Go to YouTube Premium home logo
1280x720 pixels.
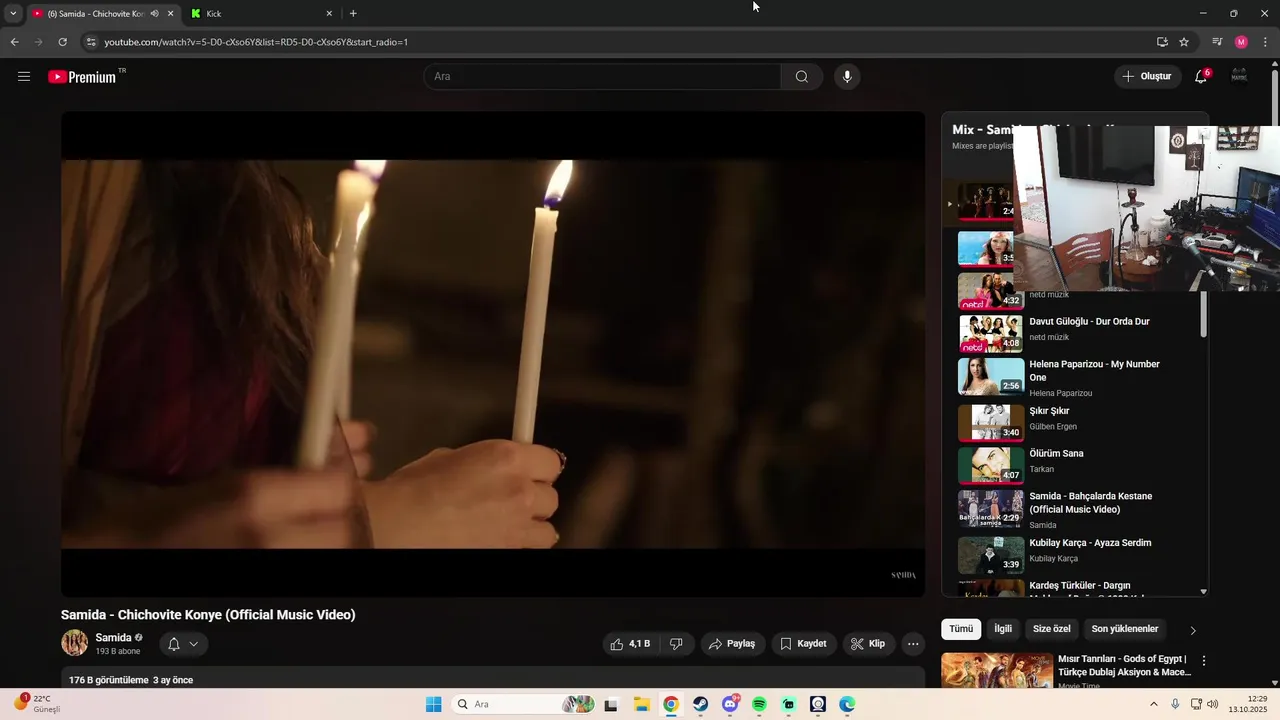click(x=82, y=77)
